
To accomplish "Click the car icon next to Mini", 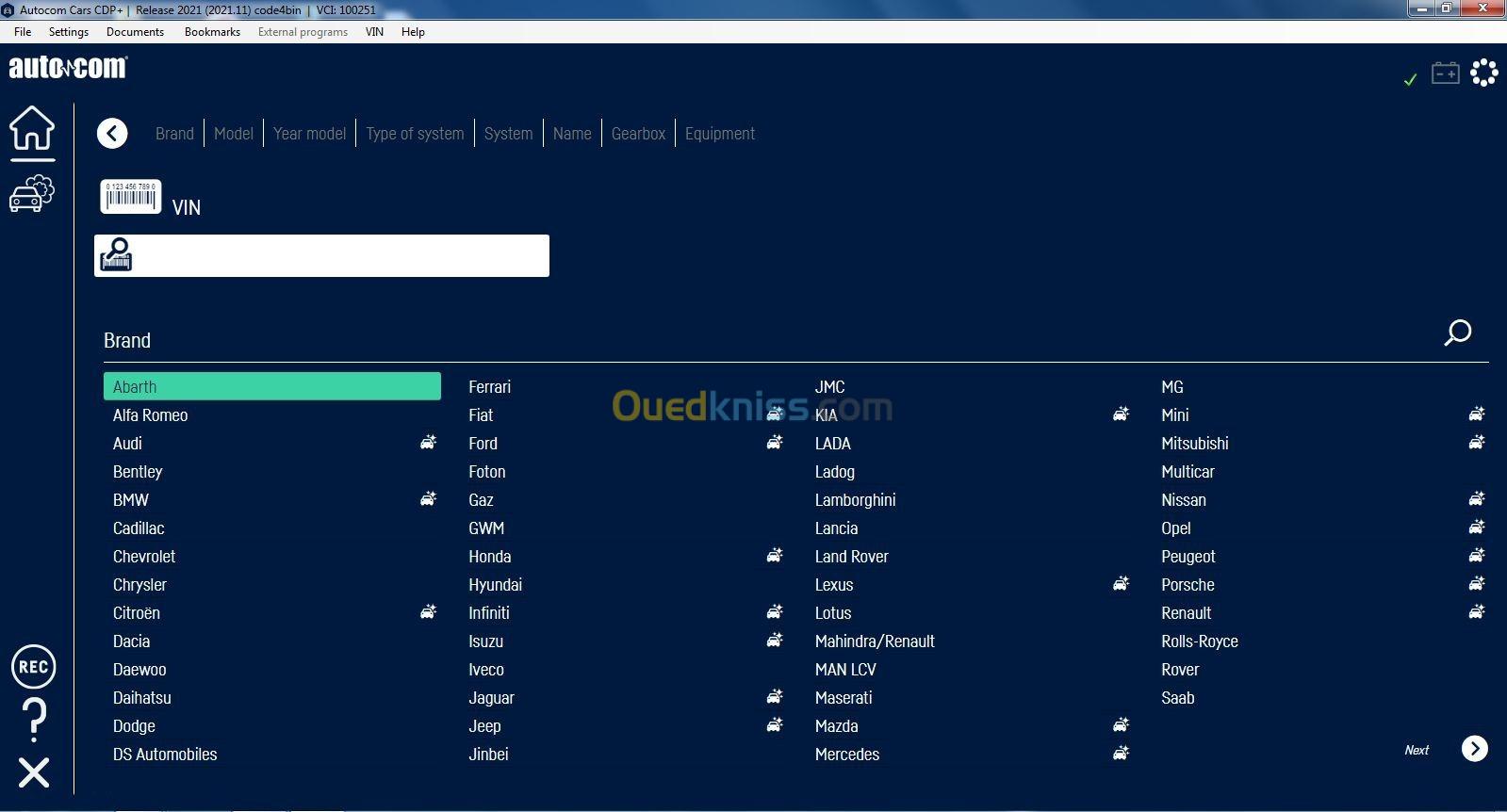I will 1477,414.
